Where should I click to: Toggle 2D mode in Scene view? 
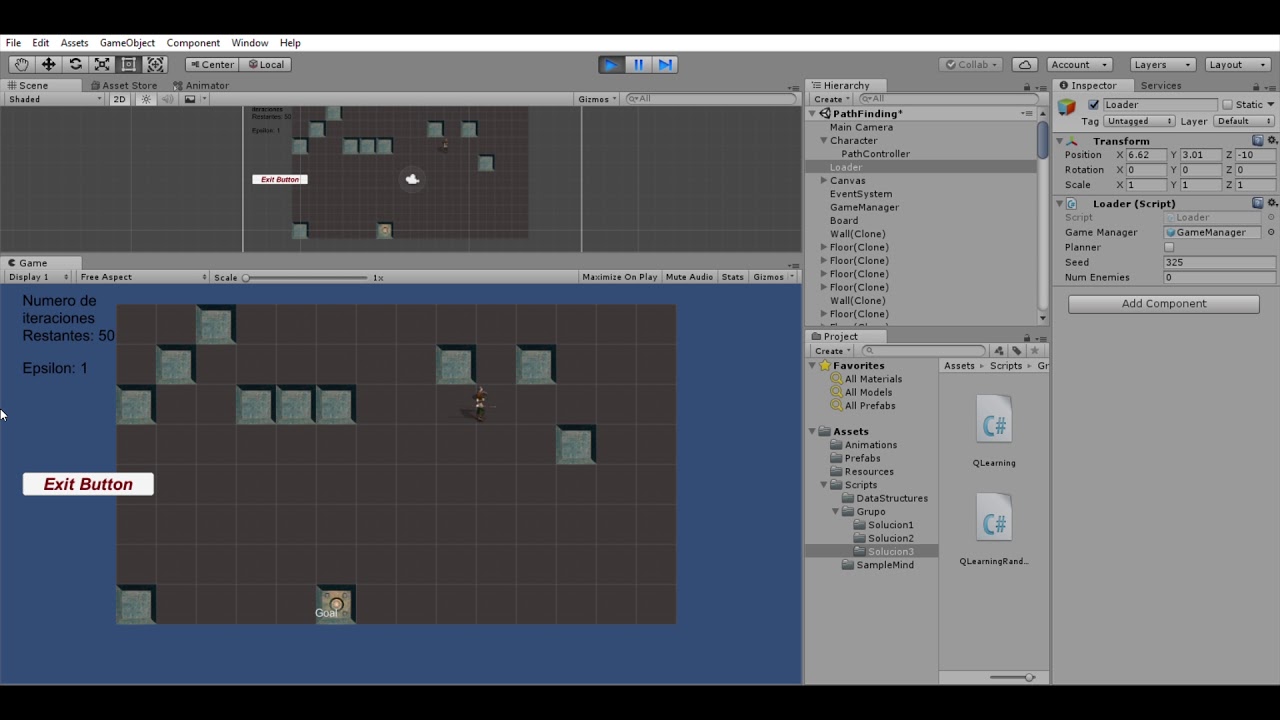tap(119, 99)
